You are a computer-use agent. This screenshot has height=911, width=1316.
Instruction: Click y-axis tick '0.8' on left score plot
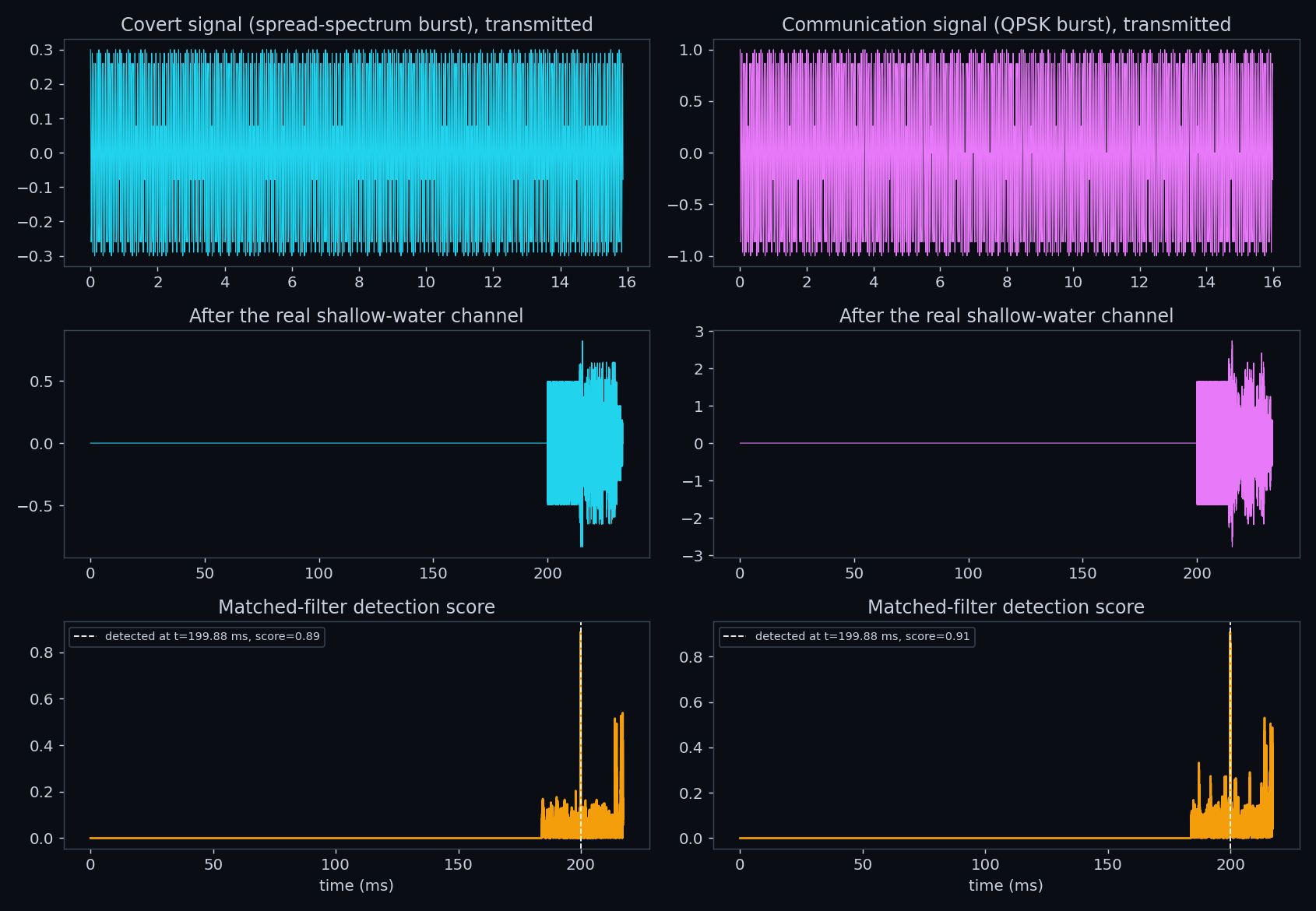(x=42, y=652)
